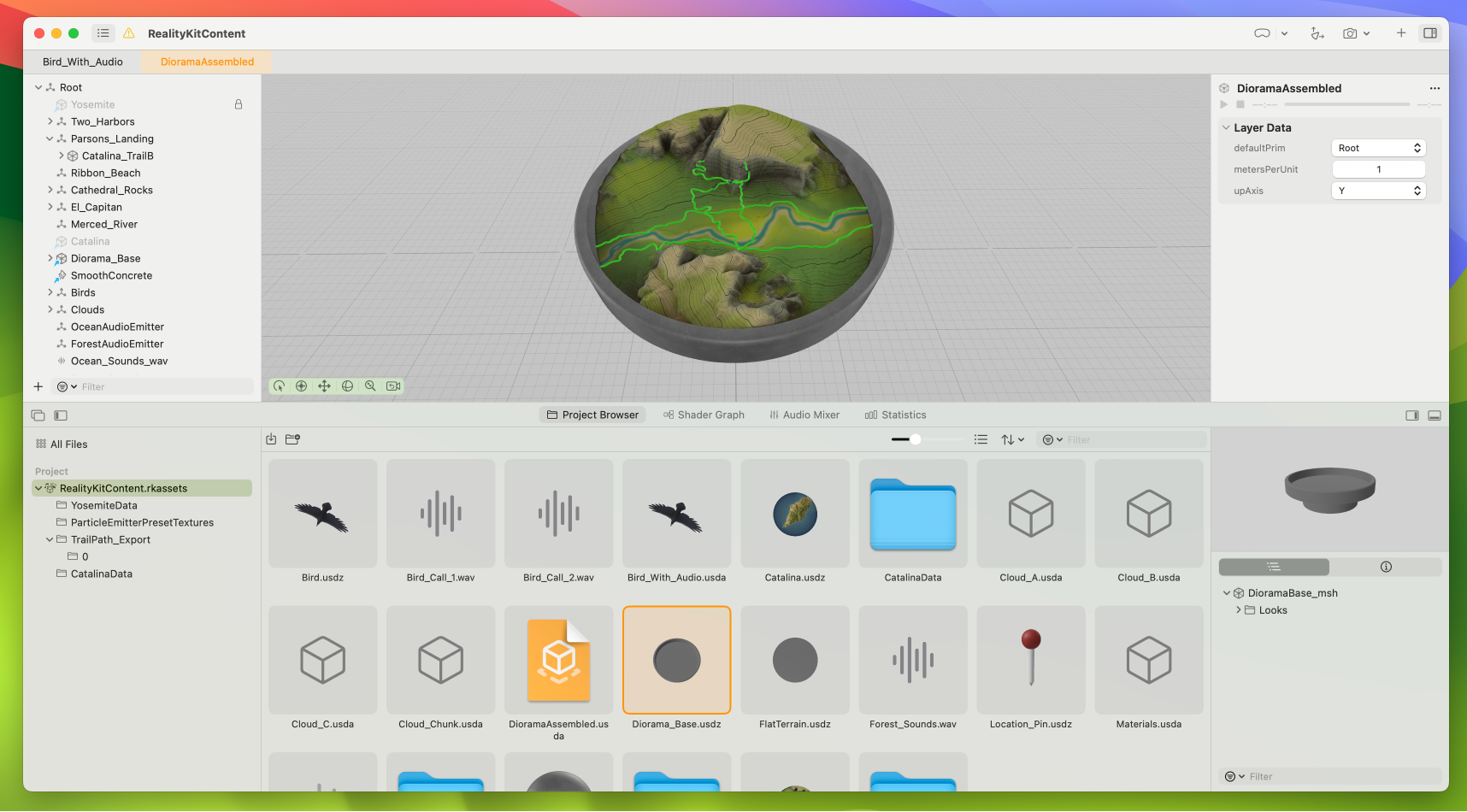Select the Forest_Sounds.wav file thumbnail
The width and height of the screenshot is (1467, 812).
pyautogui.click(x=912, y=660)
